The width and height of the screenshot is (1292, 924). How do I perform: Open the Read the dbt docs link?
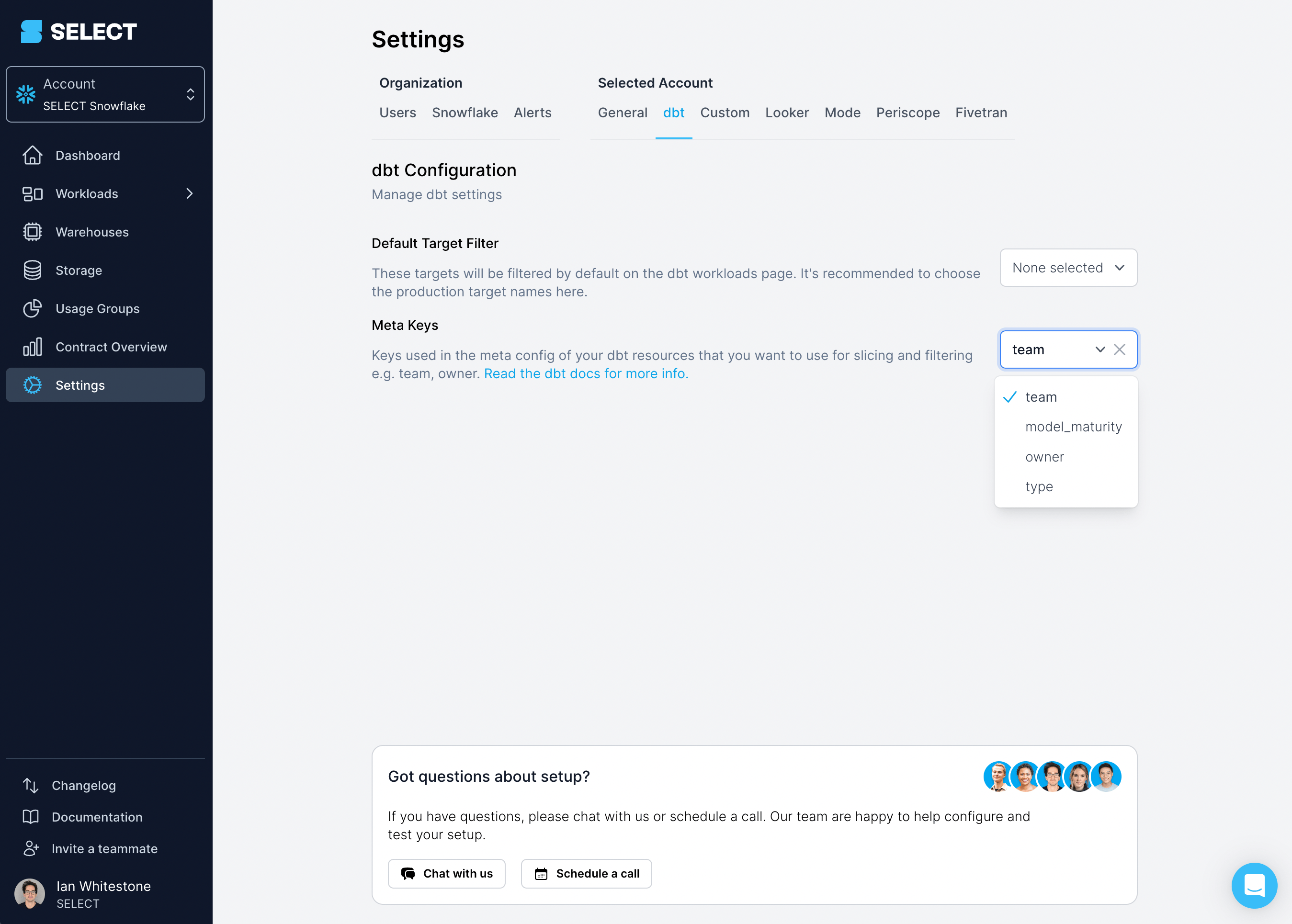pos(586,374)
